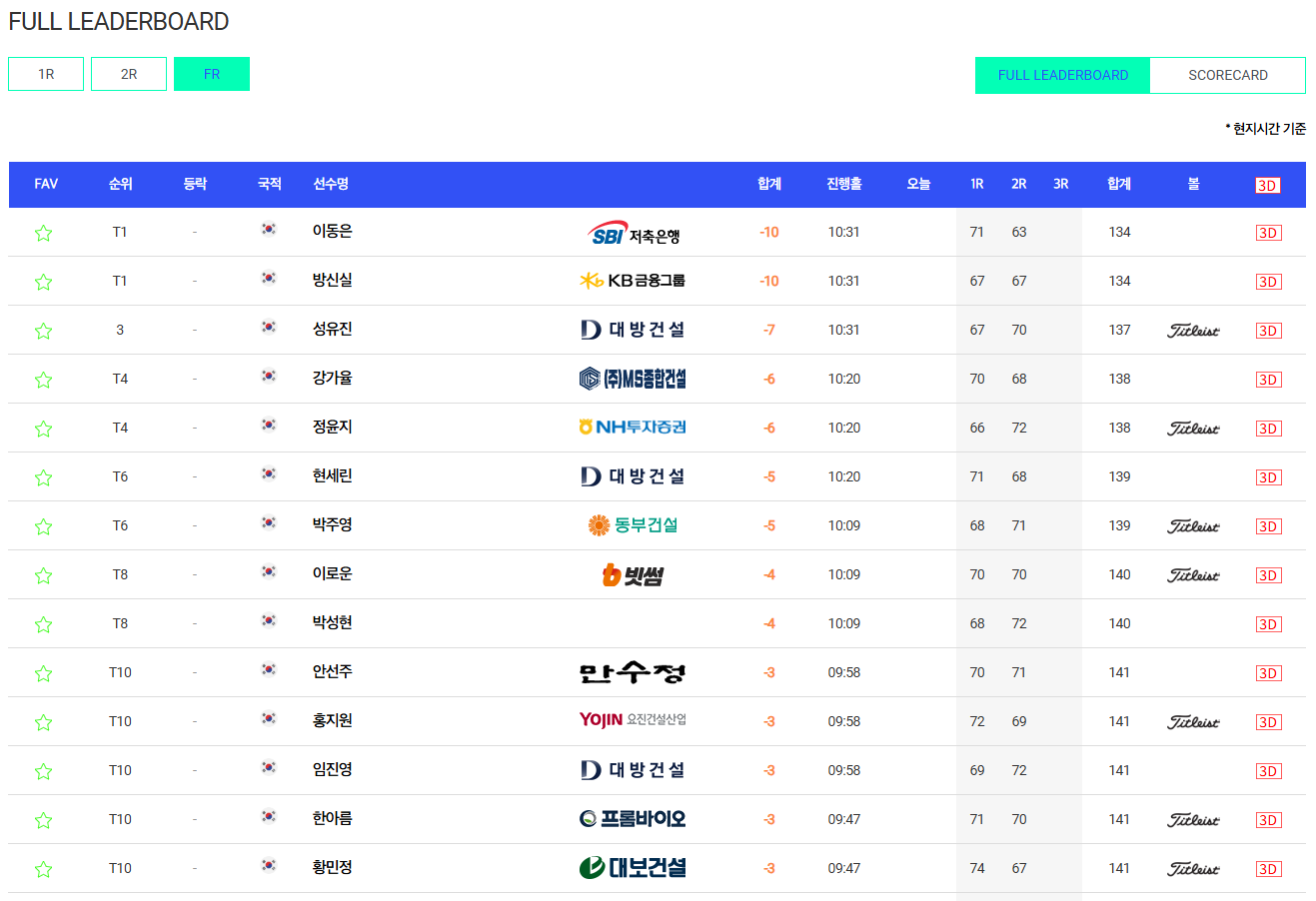Open 3D view for 방신실

click(1268, 282)
